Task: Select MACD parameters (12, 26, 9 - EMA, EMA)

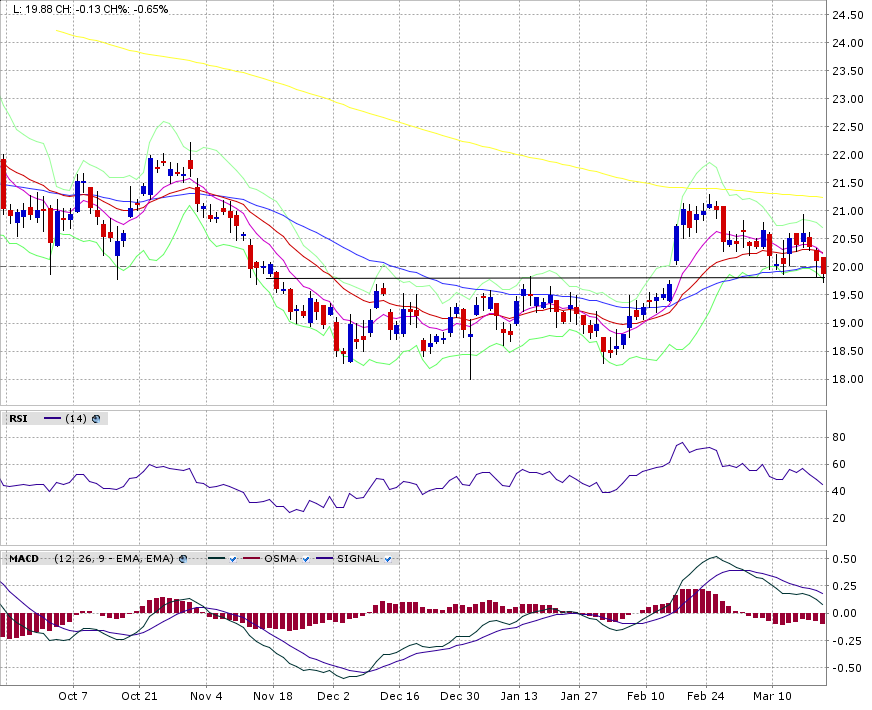Action: [x=114, y=558]
